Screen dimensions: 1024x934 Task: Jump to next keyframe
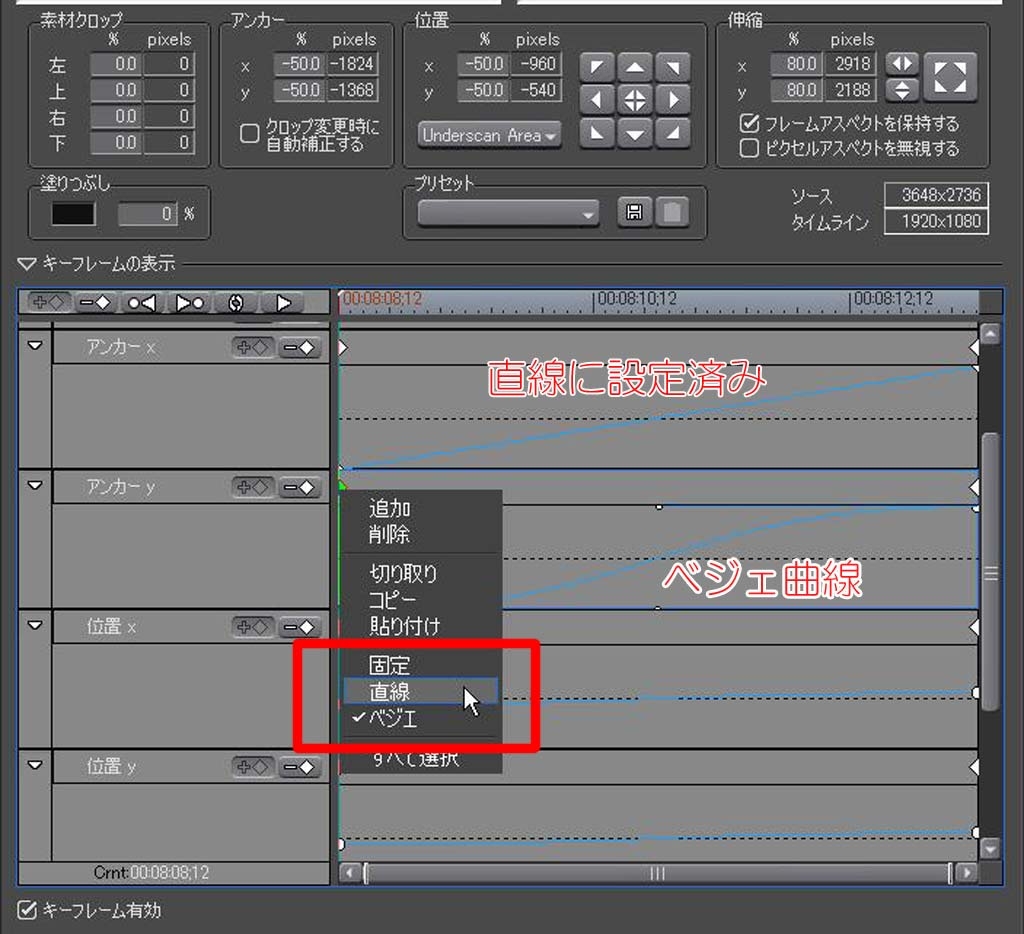pyautogui.click(x=189, y=302)
